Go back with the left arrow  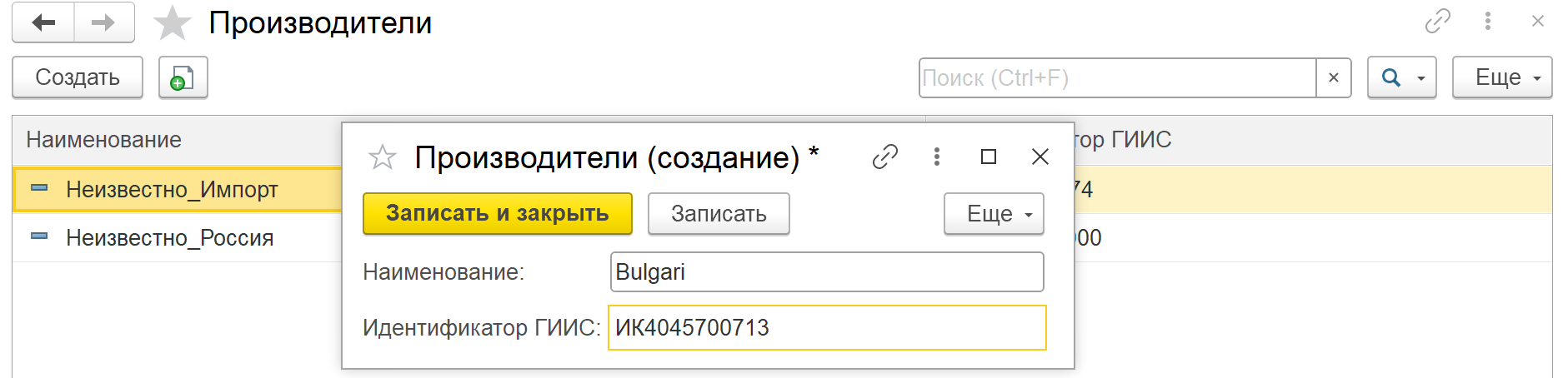pyautogui.click(x=43, y=22)
